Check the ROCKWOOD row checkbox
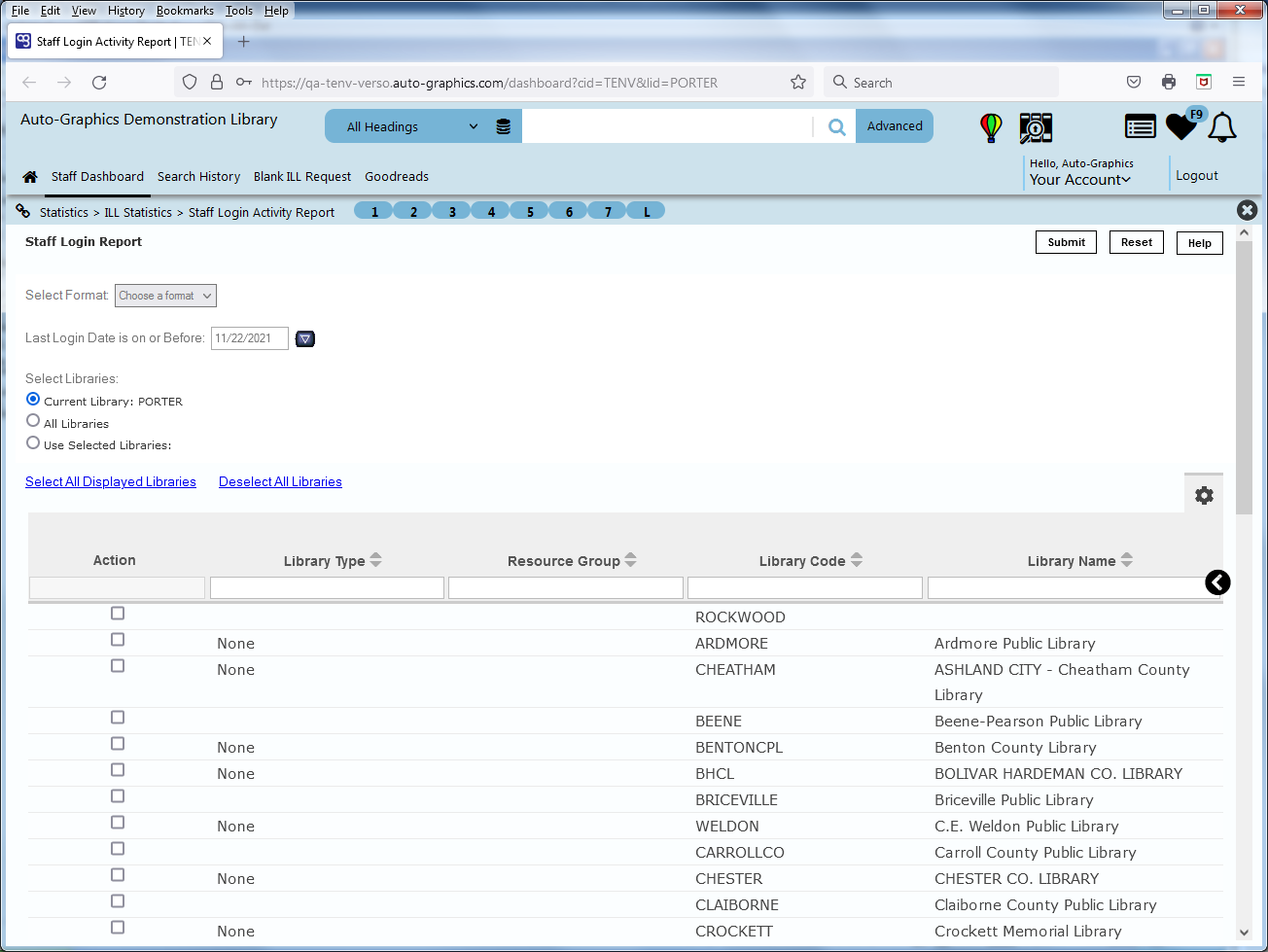 (x=118, y=614)
